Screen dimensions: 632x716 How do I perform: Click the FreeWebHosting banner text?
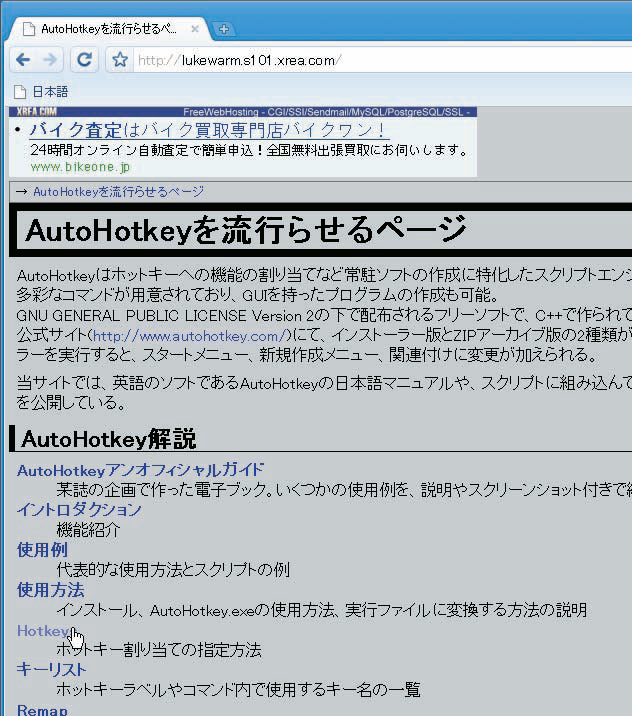coord(326,112)
